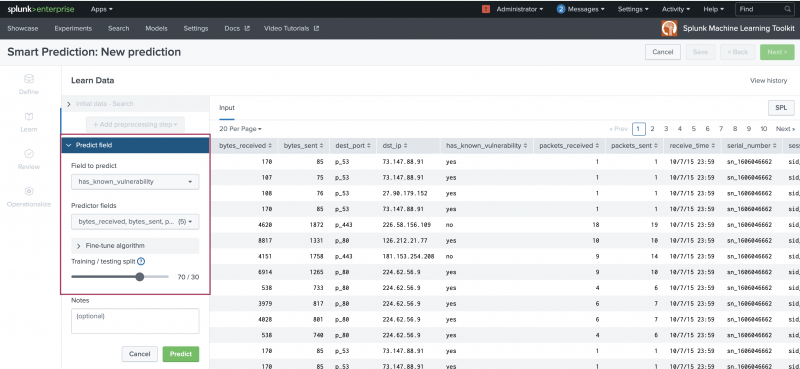800x369 pixels.
Task: Sort by bytes_sent column arrows
Action: click(322, 146)
